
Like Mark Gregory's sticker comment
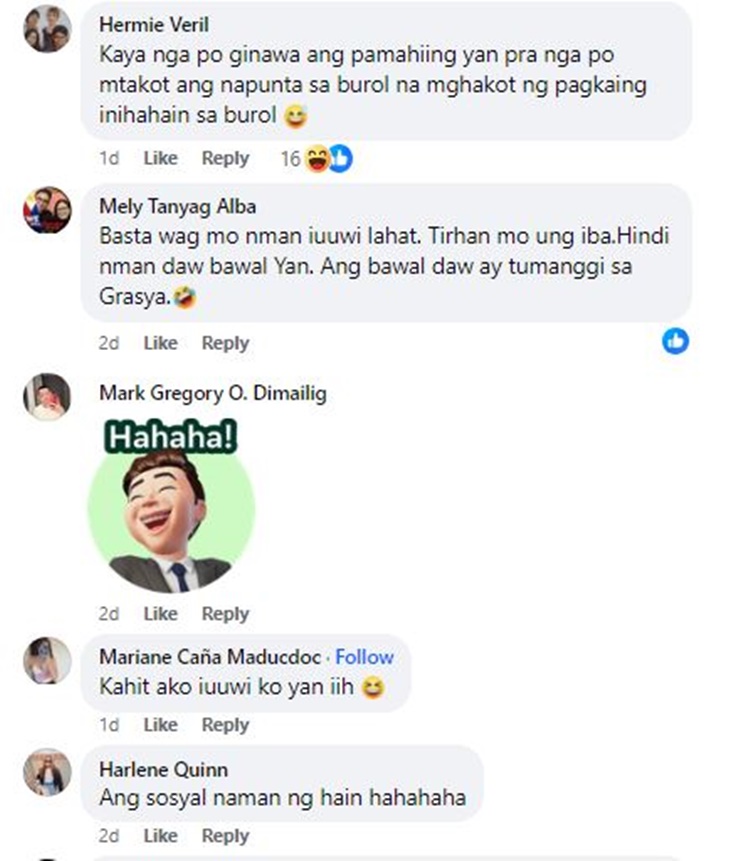(x=160, y=613)
